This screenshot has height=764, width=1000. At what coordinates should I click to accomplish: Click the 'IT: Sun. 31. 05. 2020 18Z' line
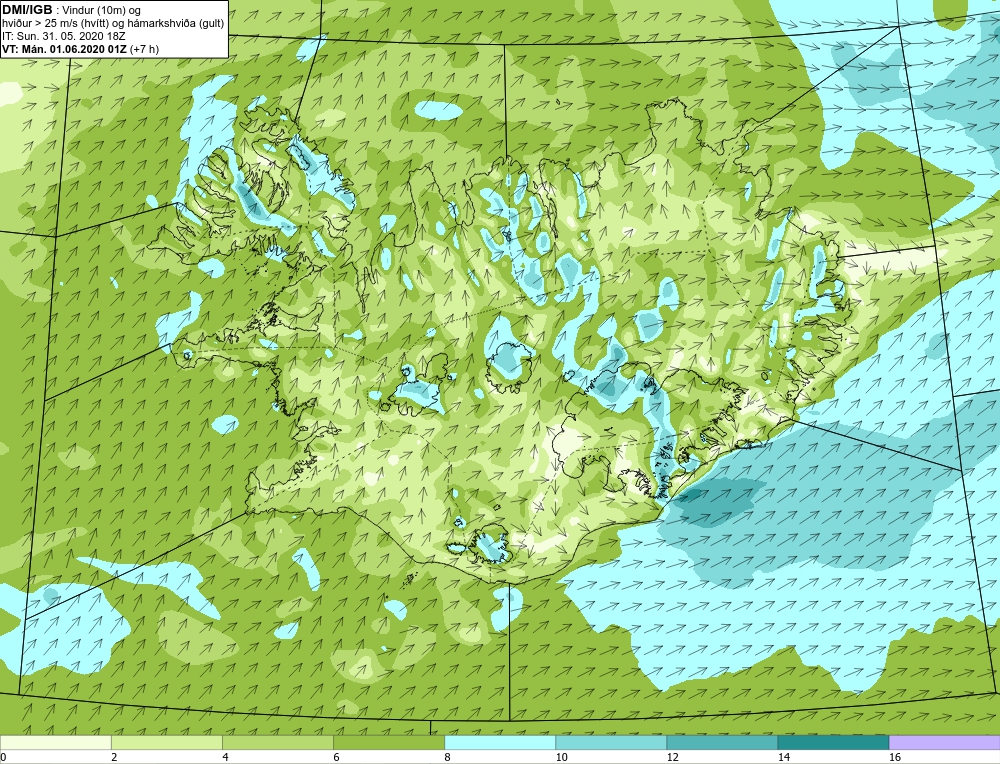click(x=63, y=36)
